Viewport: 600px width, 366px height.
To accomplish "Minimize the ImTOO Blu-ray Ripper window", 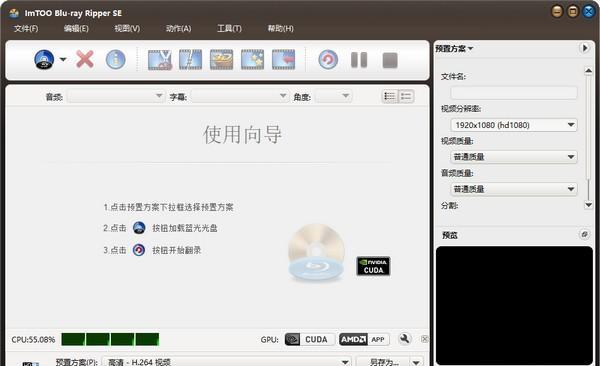I will 557,11.
